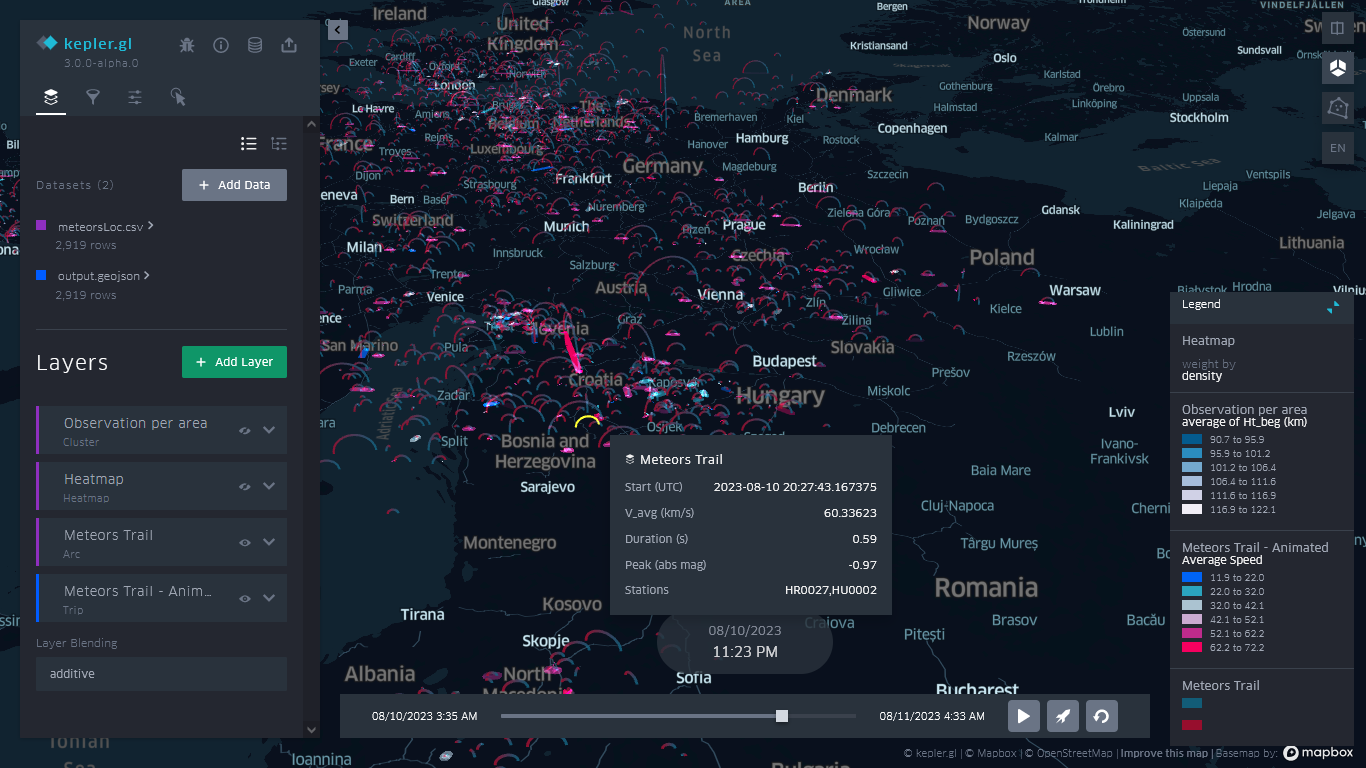Expand the meteorsLoc.csv dataset
Screen dimensions: 1366x768
[151, 226]
